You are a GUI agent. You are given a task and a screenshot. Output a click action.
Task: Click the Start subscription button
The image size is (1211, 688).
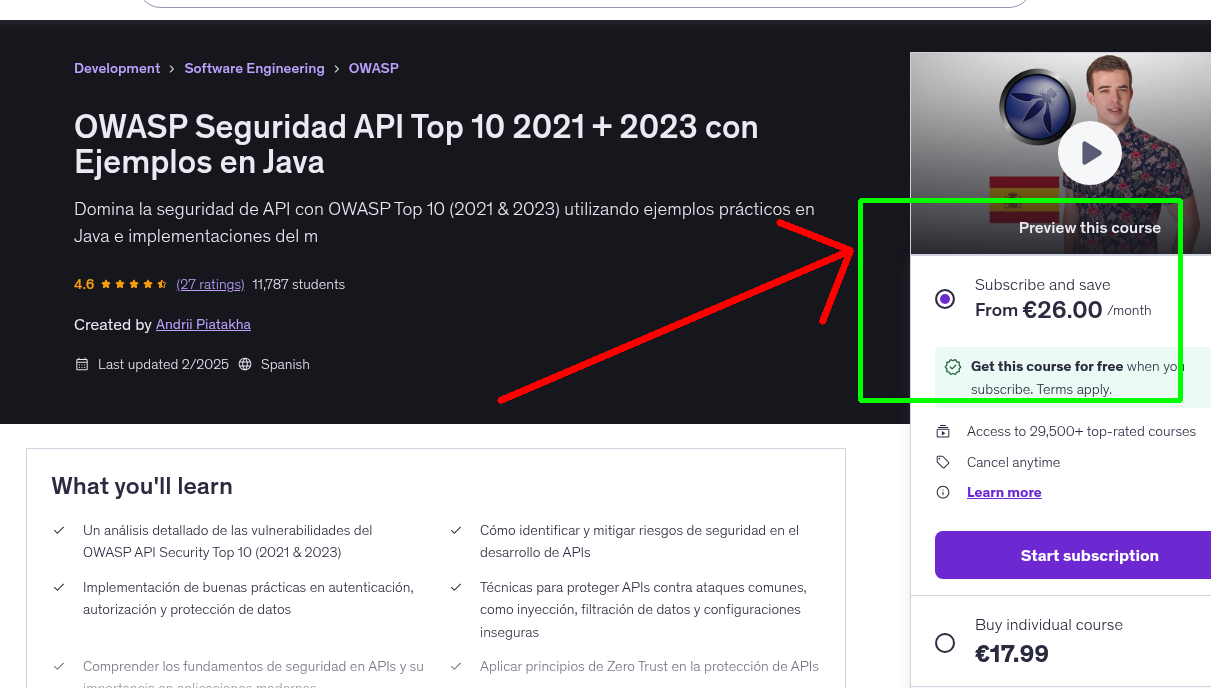[x=1073, y=555]
